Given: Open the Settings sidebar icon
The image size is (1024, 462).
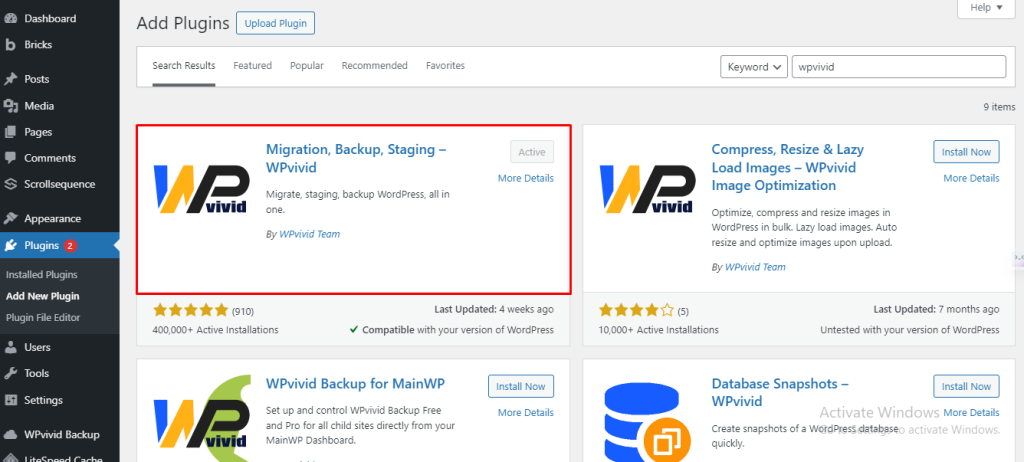Looking at the screenshot, I should tap(10, 400).
